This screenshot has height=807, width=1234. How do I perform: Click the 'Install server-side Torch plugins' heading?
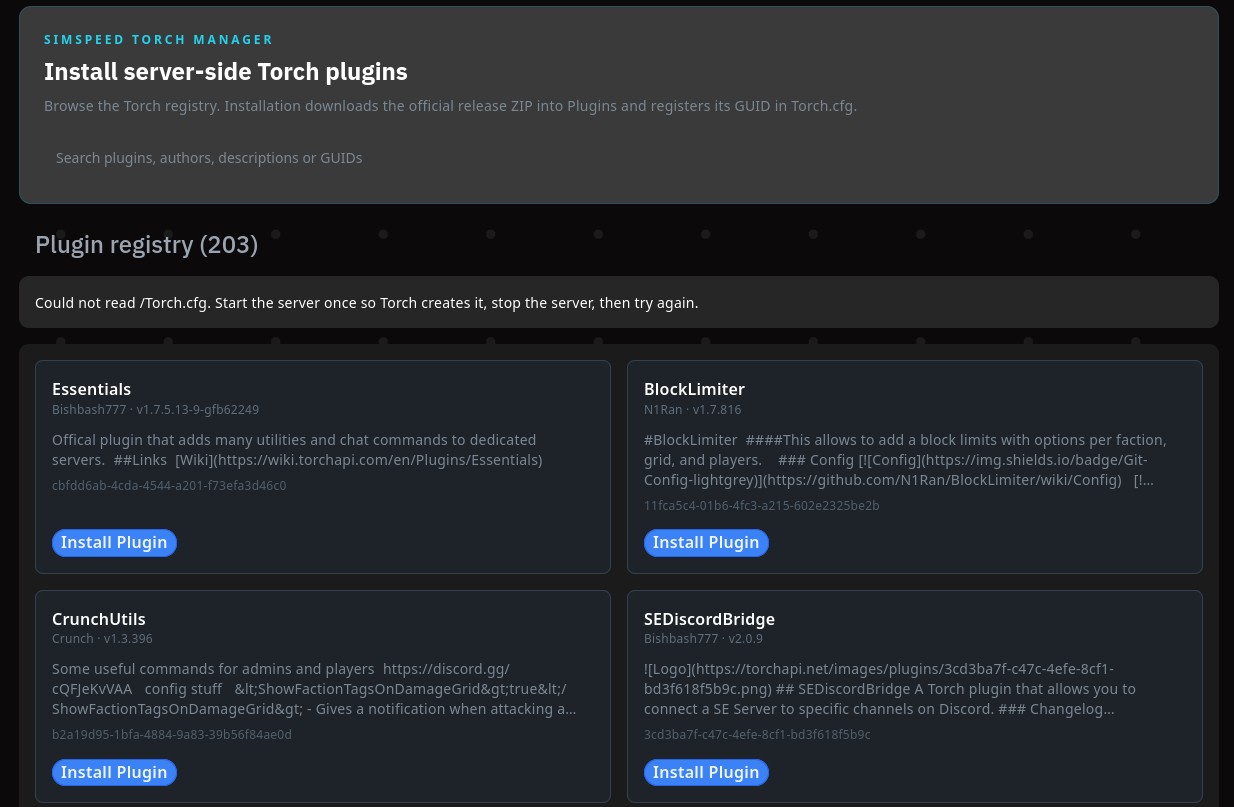tap(226, 72)
